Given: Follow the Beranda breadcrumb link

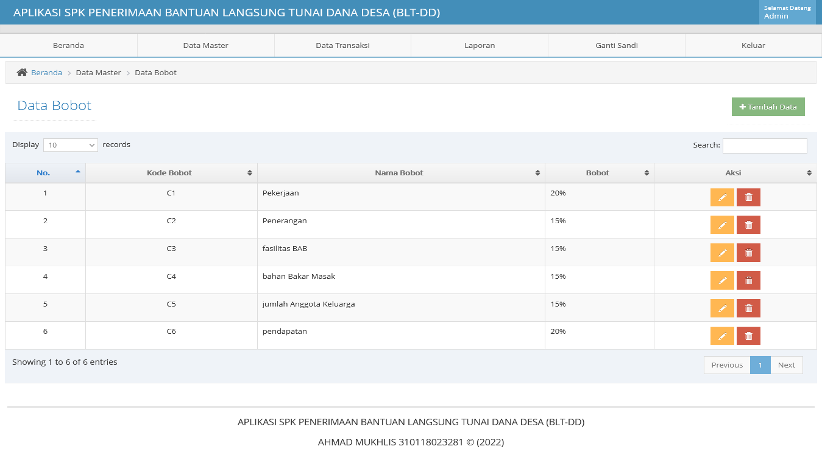Looking at the screenshot, I should pyautogui.click(x=47, y=72).
